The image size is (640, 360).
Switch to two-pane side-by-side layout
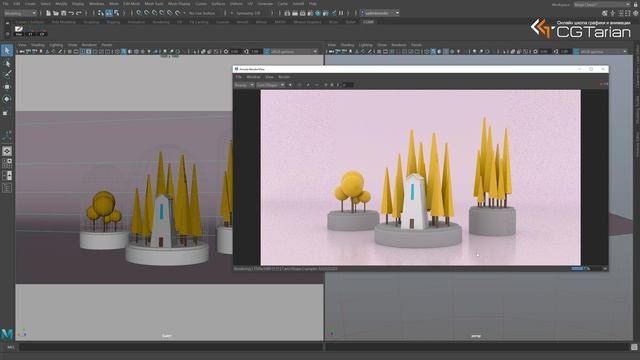tap(7, 176)
